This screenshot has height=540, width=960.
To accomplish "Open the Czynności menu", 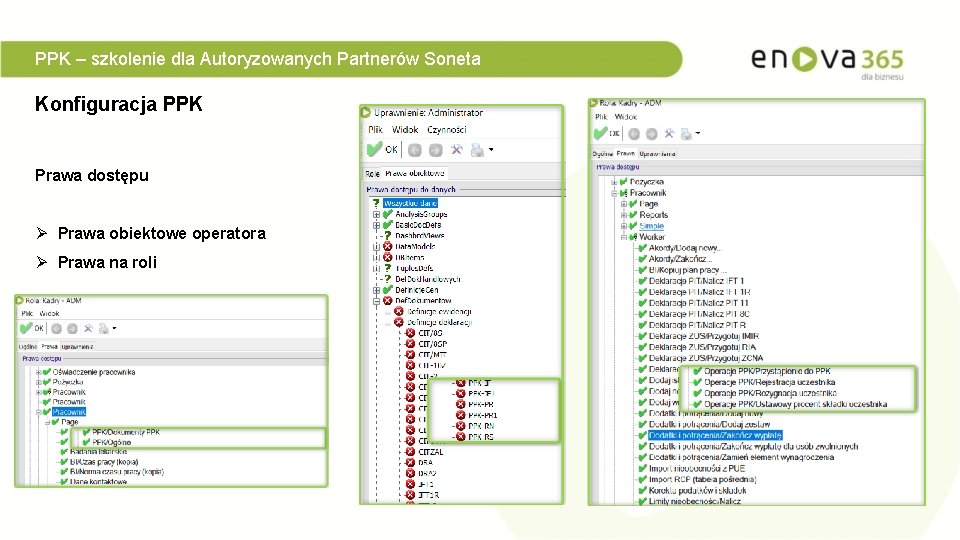I will 446,130.
